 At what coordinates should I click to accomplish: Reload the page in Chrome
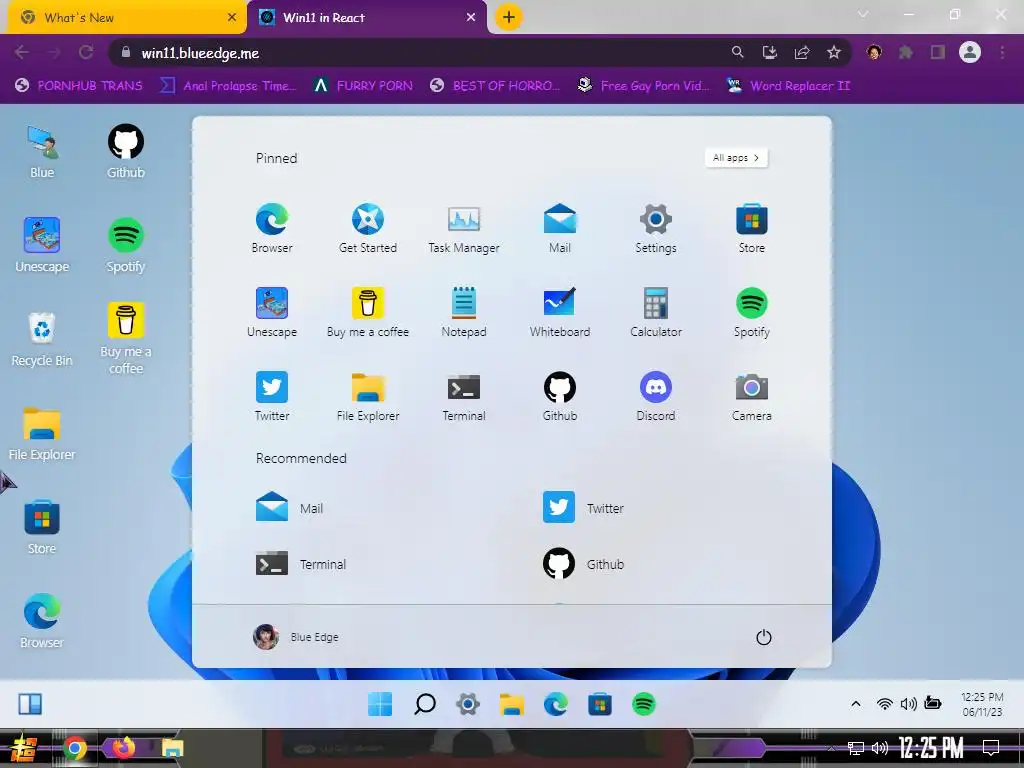pos(86,52)
